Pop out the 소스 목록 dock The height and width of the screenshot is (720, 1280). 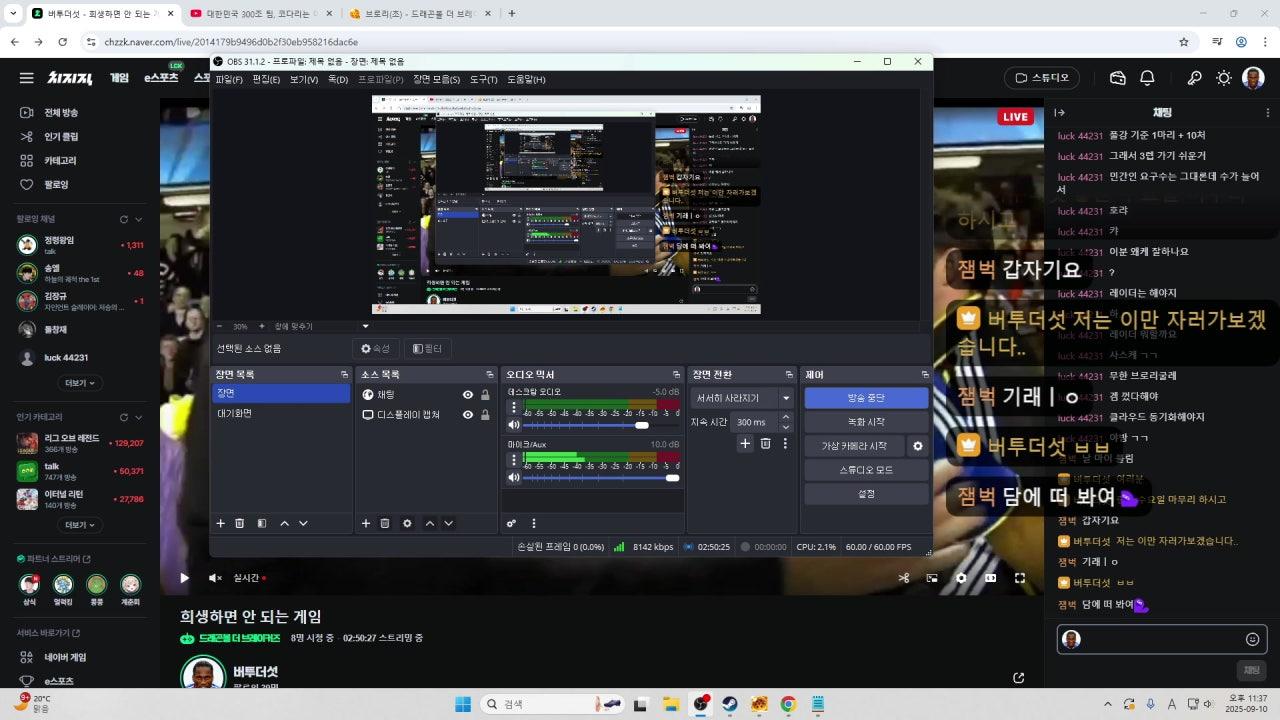(491, 375)
